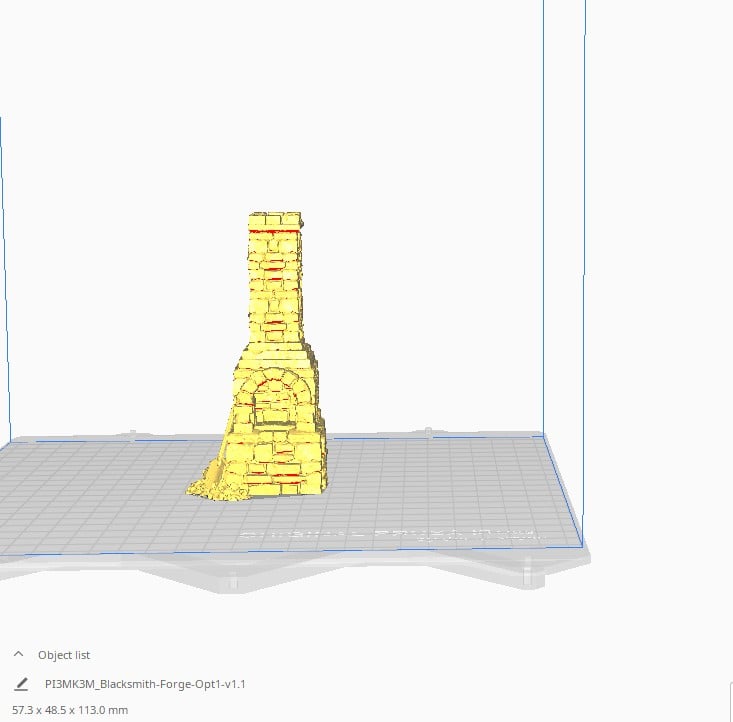Click the chimney top cap of the model
This screenshot has width=733, height=722.
click(276, 220)
